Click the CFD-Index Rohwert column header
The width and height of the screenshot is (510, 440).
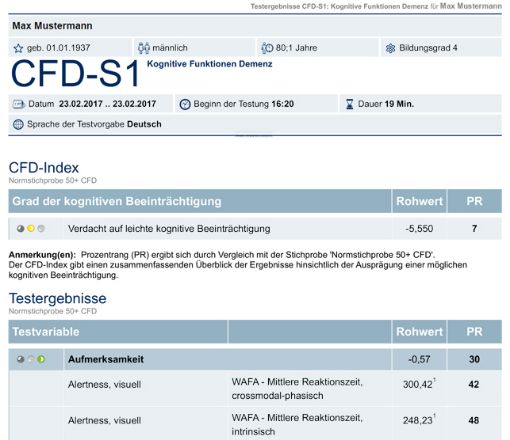coord(419,201)
